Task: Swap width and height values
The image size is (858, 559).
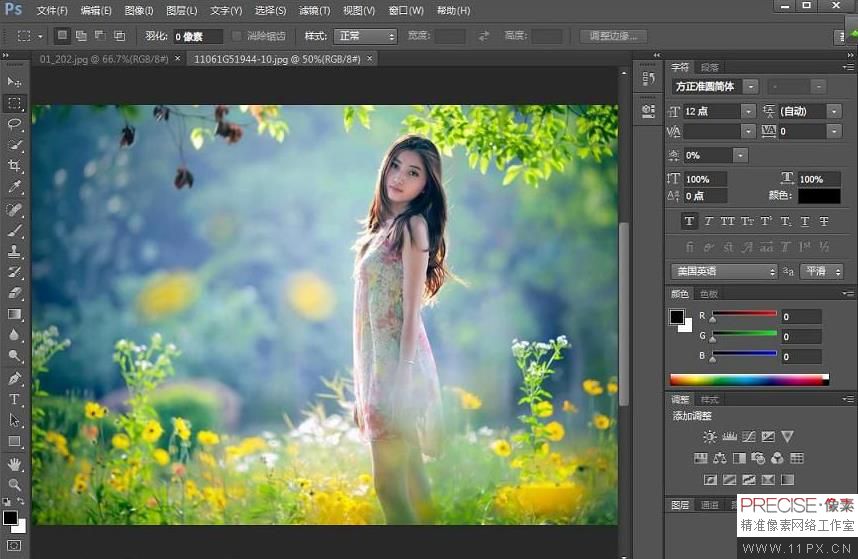Action: coord(484,36)
